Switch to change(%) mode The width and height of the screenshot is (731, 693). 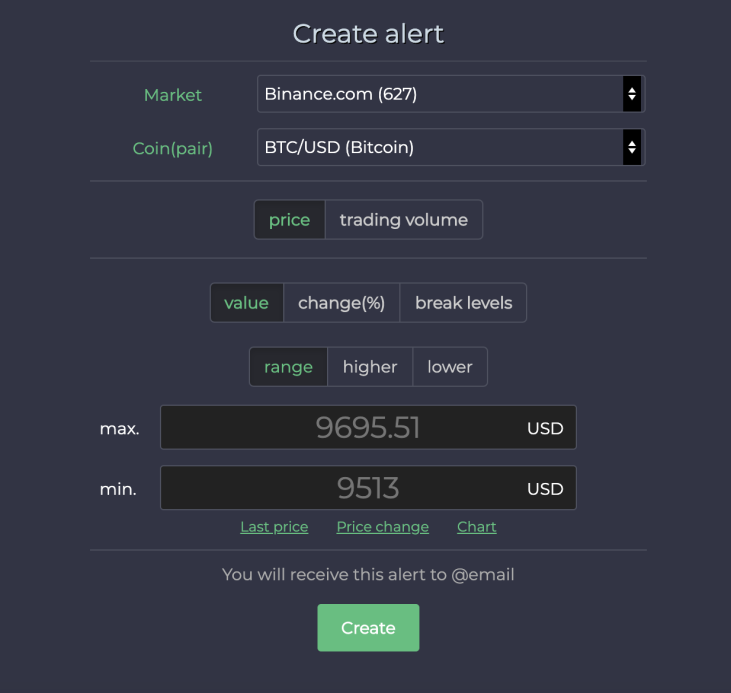pyautogui.click(x=341, y=303)
